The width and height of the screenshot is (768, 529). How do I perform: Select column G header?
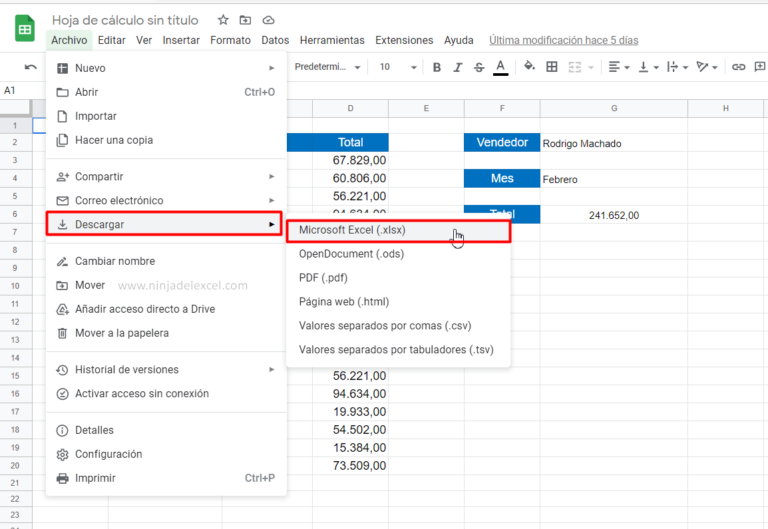(x=614, y=108)
